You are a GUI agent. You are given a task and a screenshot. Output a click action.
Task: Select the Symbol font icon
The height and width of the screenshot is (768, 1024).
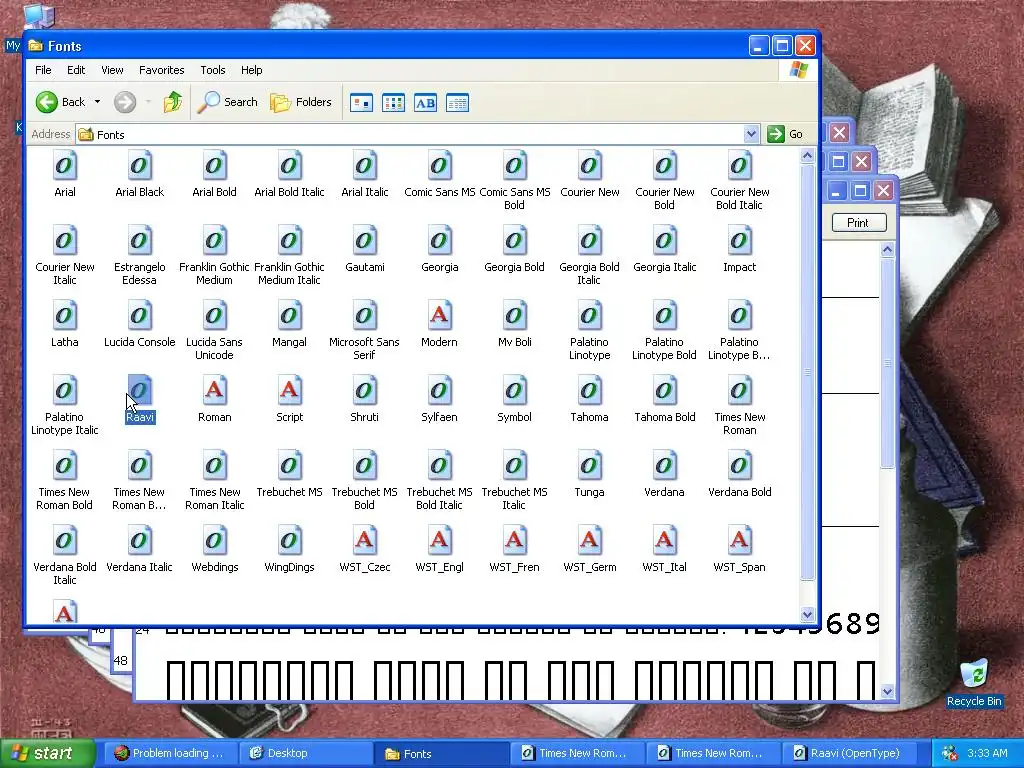point(515,391)
